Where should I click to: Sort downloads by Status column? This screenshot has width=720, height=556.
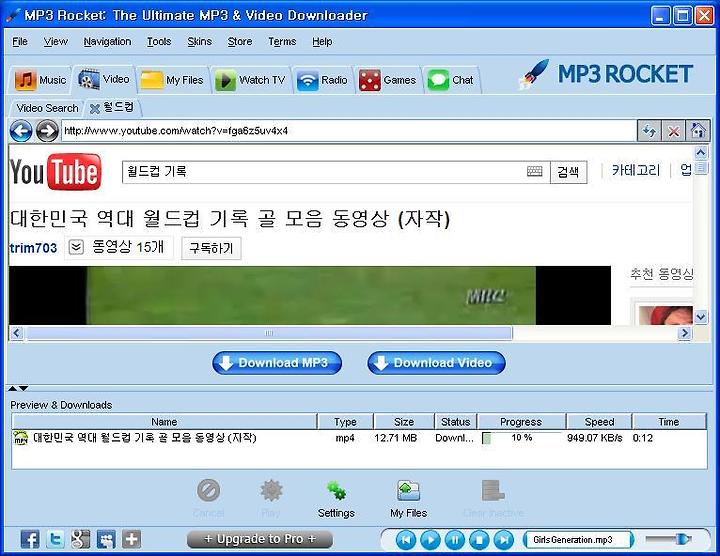[x=456, y=422]
